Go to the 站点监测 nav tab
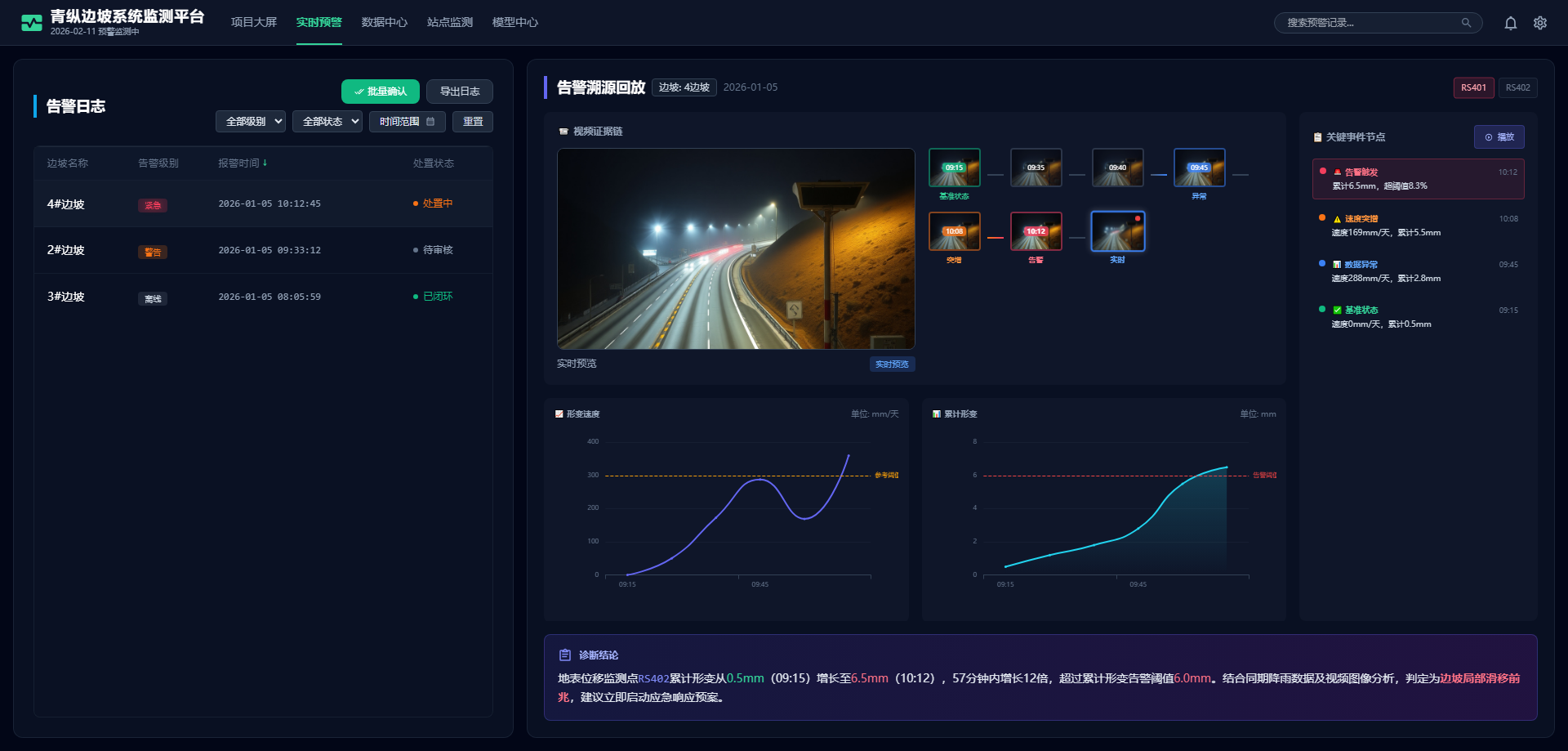 pyautogui.click(x=449, y=22)
